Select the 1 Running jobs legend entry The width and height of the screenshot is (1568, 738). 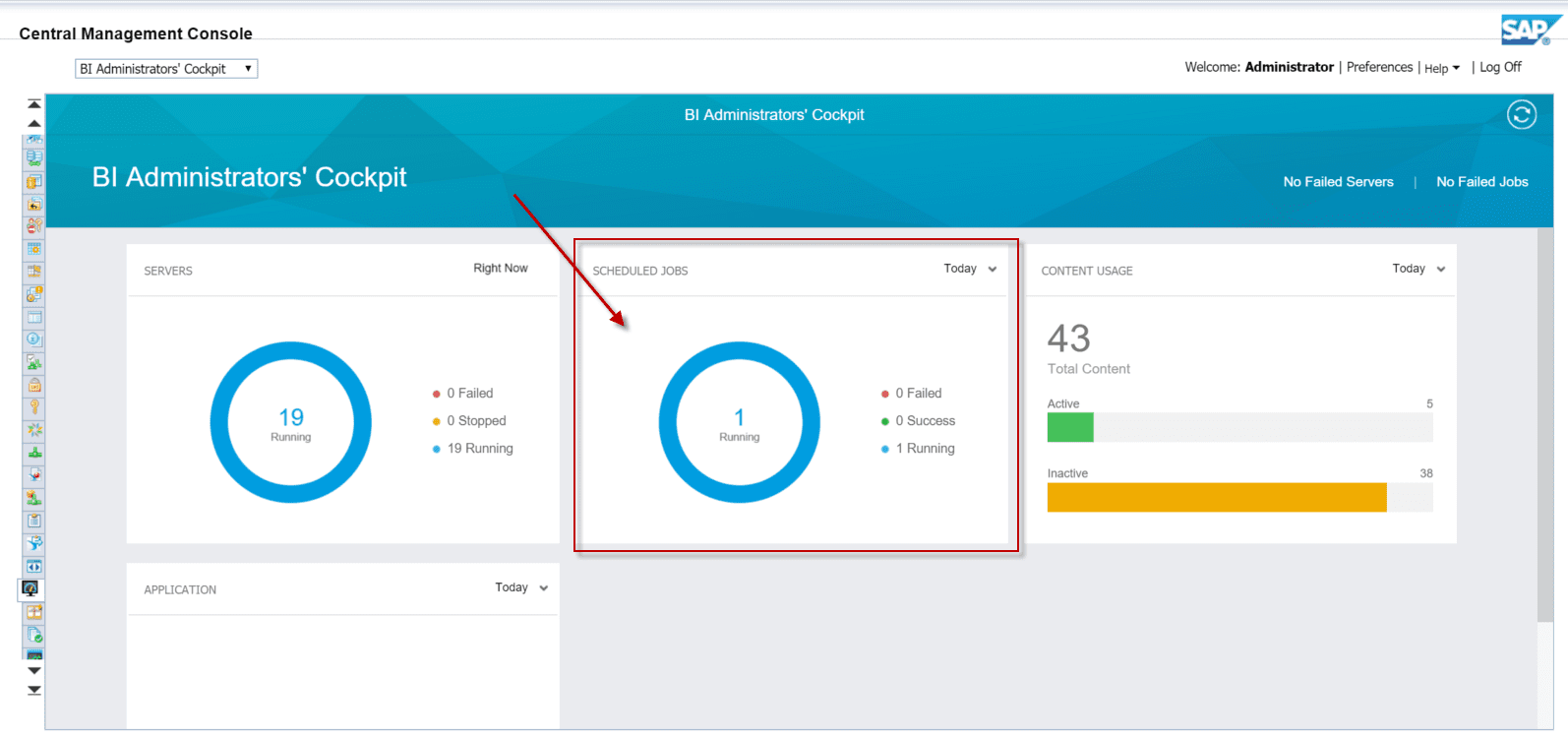pyautogui.click(x=918, y=449)
